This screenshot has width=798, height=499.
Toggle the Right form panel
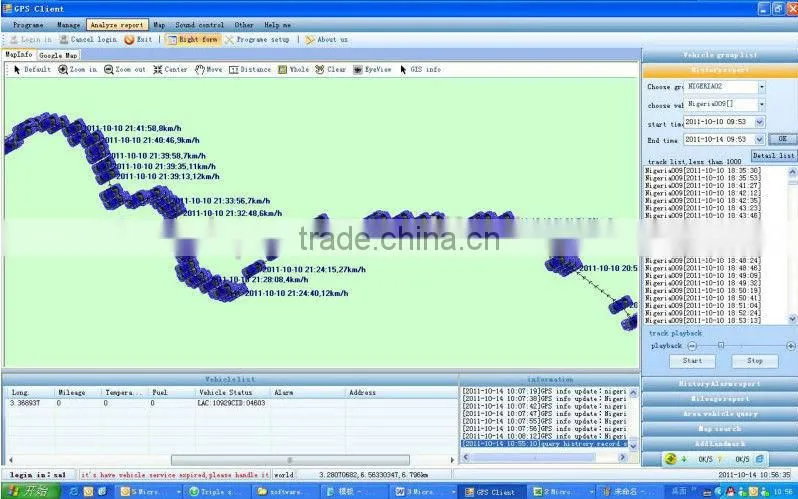coord(192,39)
